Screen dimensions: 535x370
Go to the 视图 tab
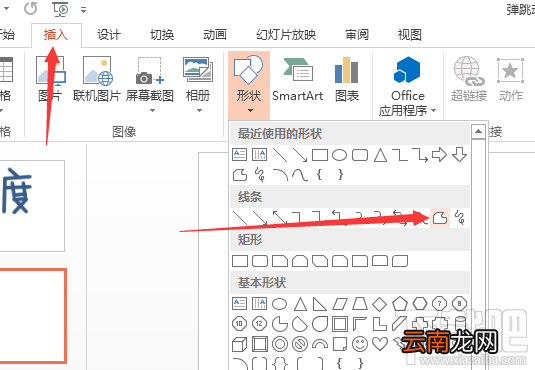(x=409, y=35)
